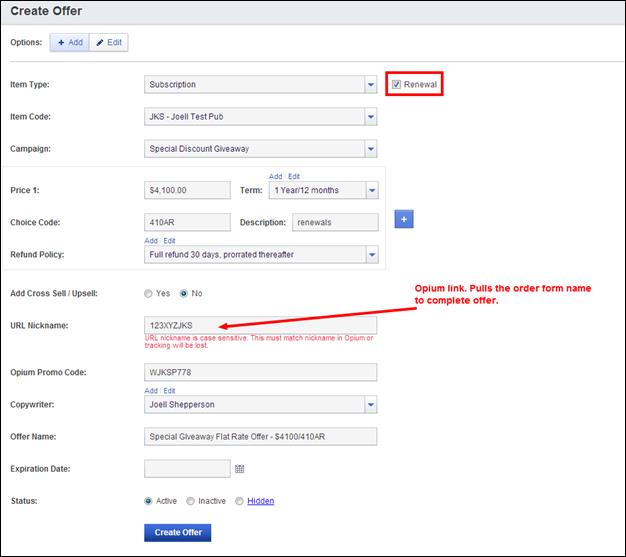Click Add link above Refund Policy
The width and height of the screenshot is (626, 557).
pos(151,241)
